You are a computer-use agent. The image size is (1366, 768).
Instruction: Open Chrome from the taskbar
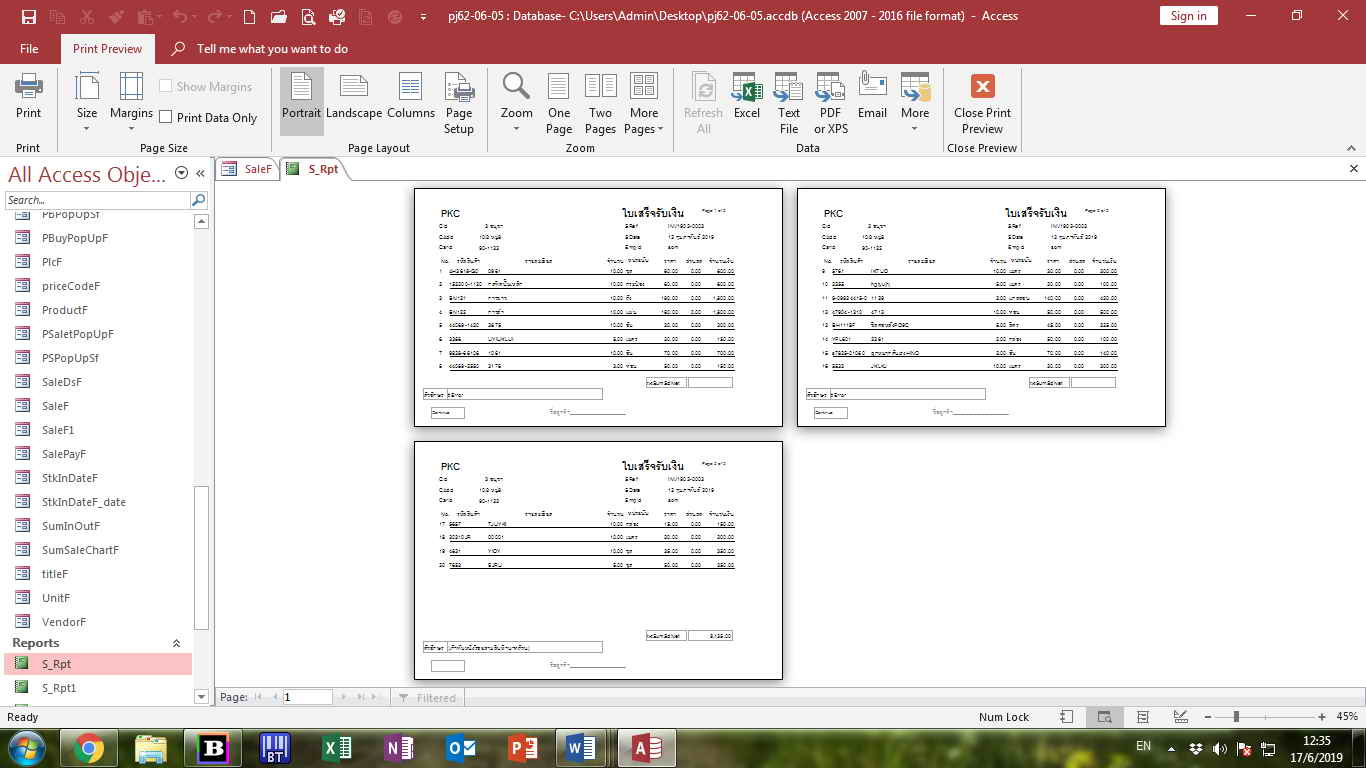tap(88, 748)
